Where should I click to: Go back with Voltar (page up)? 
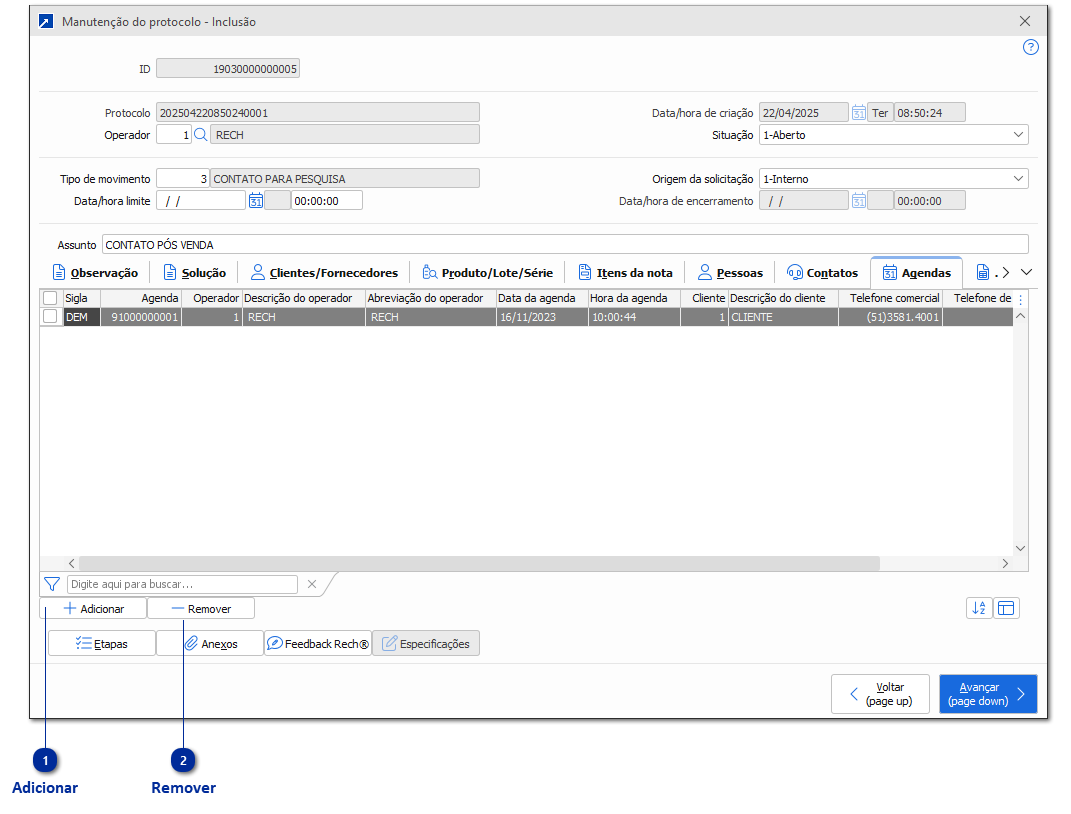coord(880,694)
